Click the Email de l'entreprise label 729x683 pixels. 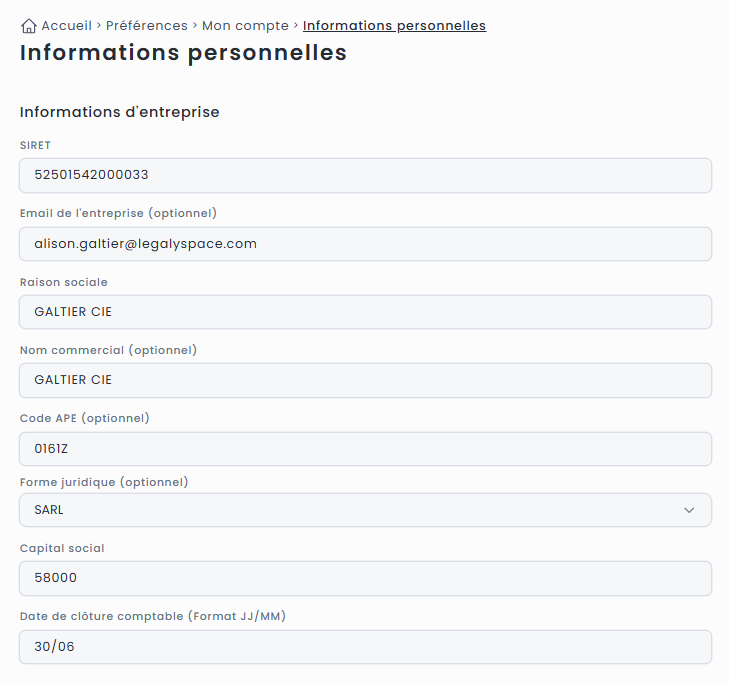tap(118, 213)
